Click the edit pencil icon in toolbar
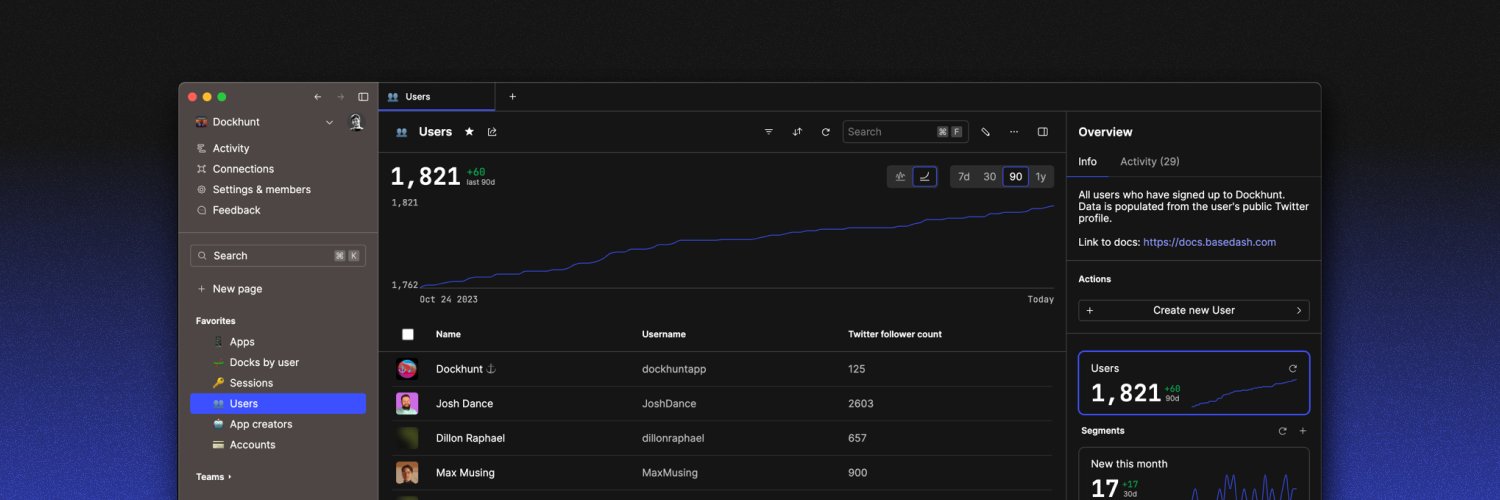 pyautogui.click(x=985, y=132)
